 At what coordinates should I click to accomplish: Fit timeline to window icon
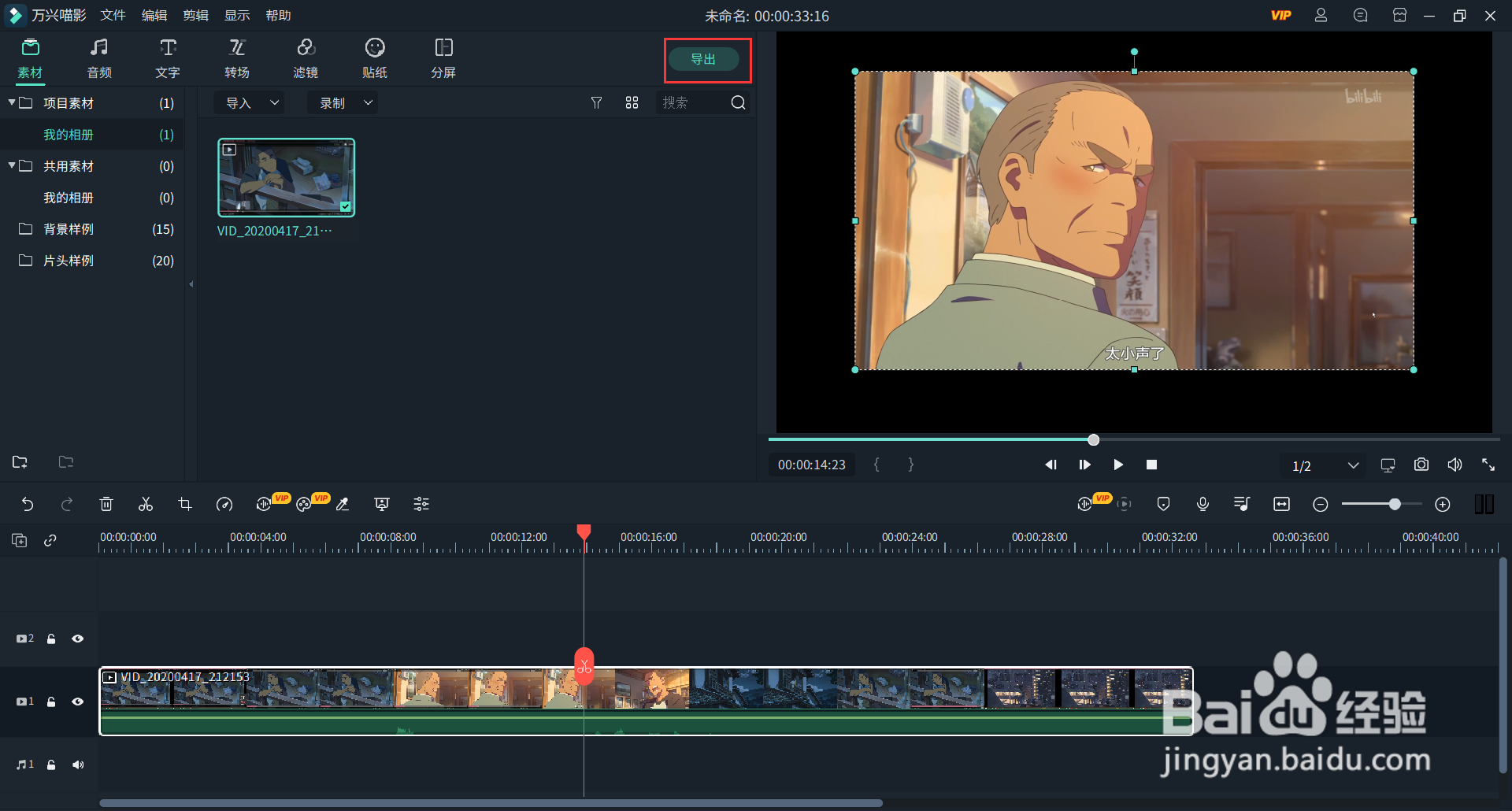click(1281, 504)
